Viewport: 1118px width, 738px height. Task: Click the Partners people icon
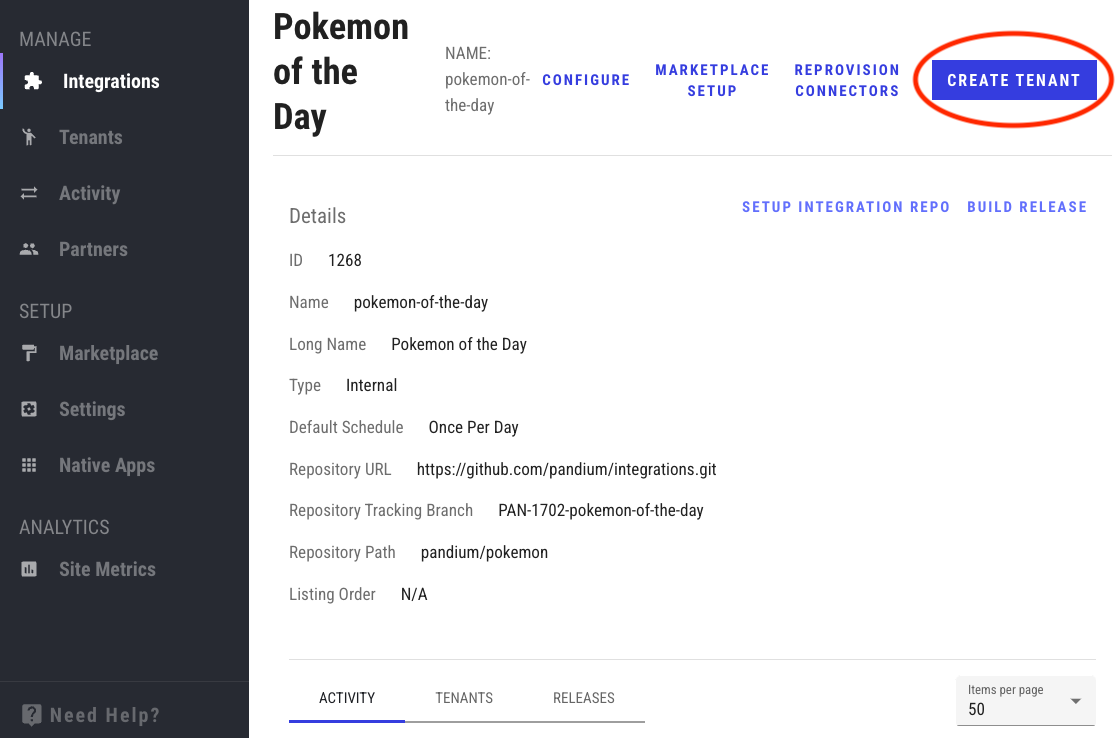[29, 250]
